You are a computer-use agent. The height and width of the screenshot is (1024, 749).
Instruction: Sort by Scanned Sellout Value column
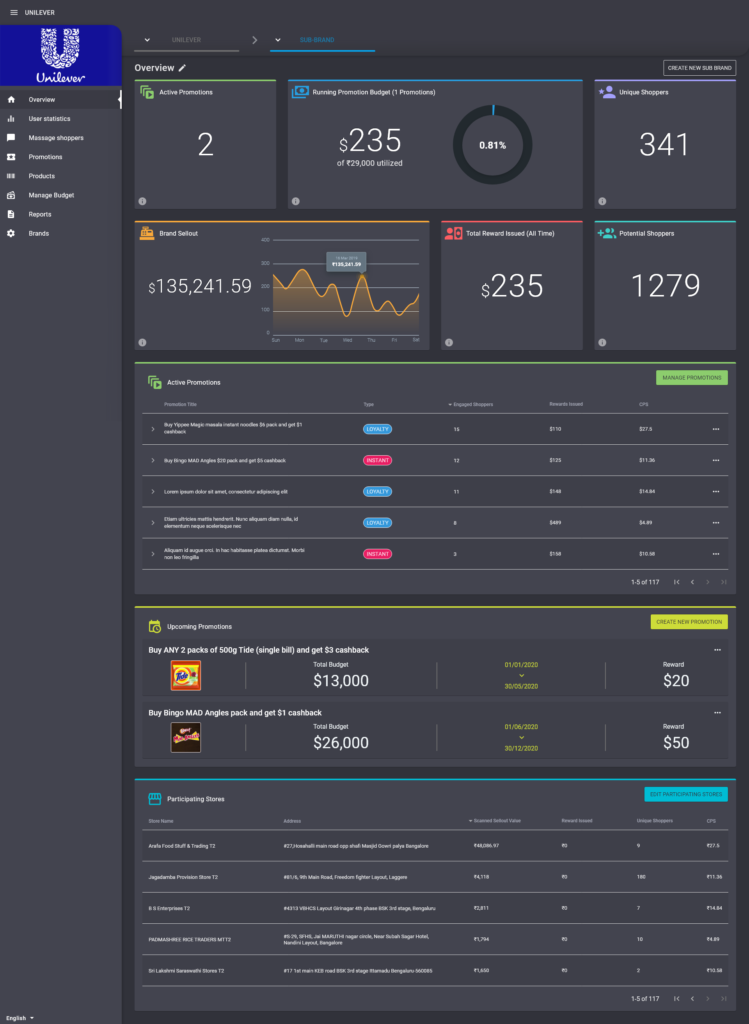click(x=494, y=821)
